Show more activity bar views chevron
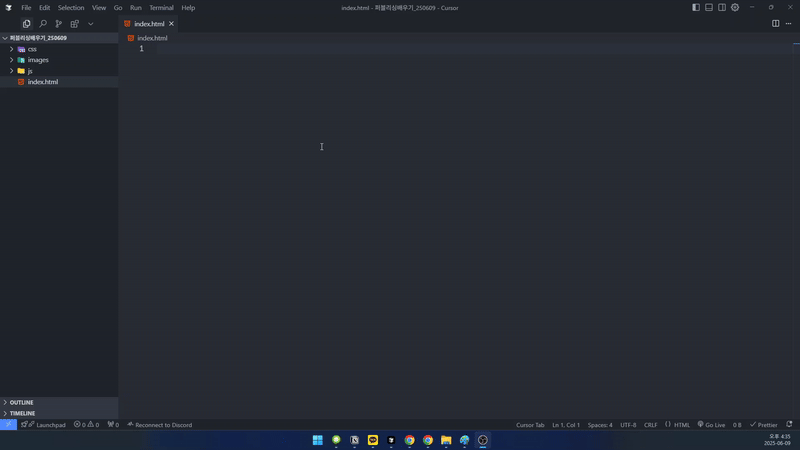Image resolution: width=800 pixels, height=450 pixels. tap(90, 24)
